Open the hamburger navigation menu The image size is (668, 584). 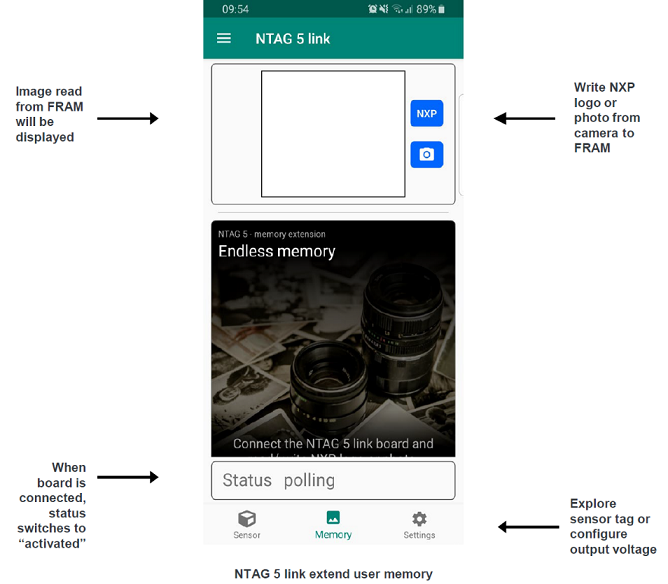click(224, 39)
